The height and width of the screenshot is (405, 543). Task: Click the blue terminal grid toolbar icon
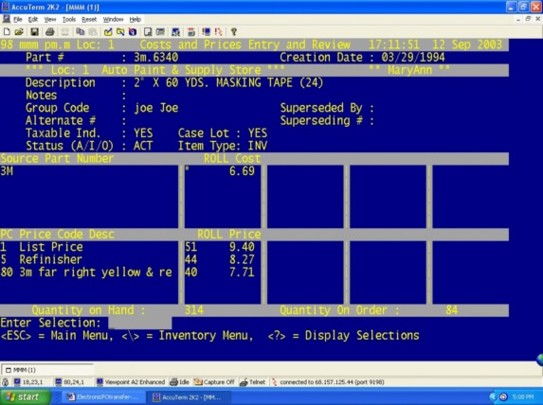coord(176,32)
